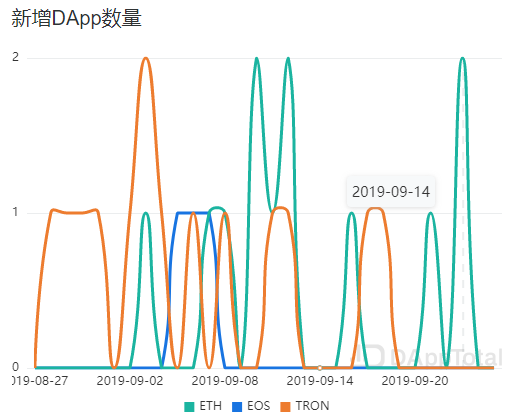Click the rightmost green ETH peak
The width and height of the screenshot is (513, 420).
coord(462,59)
